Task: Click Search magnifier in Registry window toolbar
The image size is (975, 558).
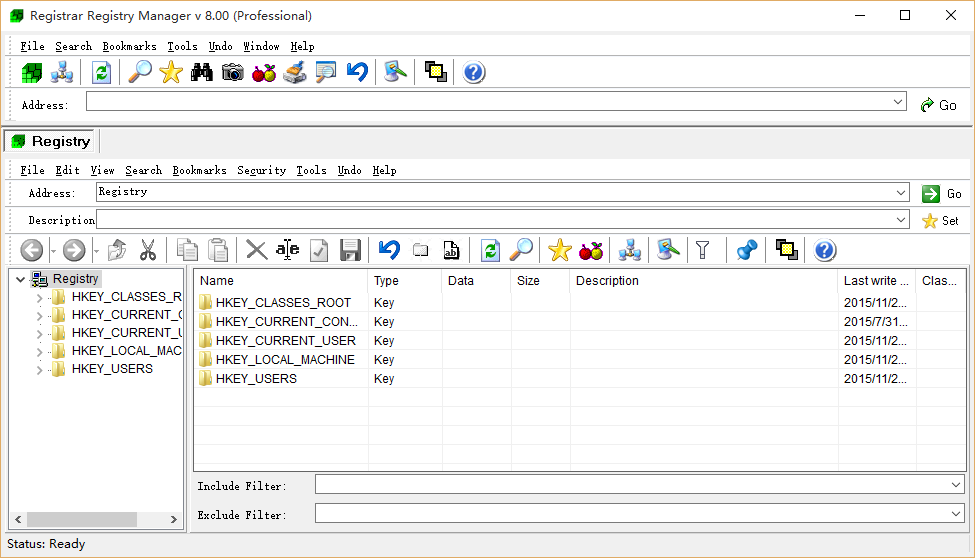Action: pyautogui.click(x=521, y=250)
